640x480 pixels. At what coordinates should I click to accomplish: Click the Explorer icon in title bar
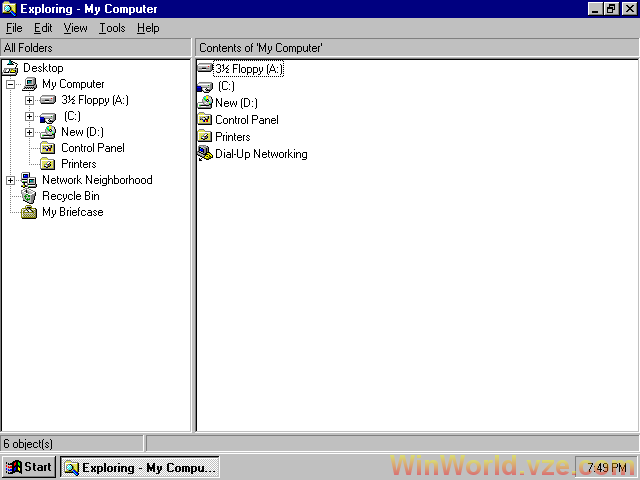click(x=9, y=9)
